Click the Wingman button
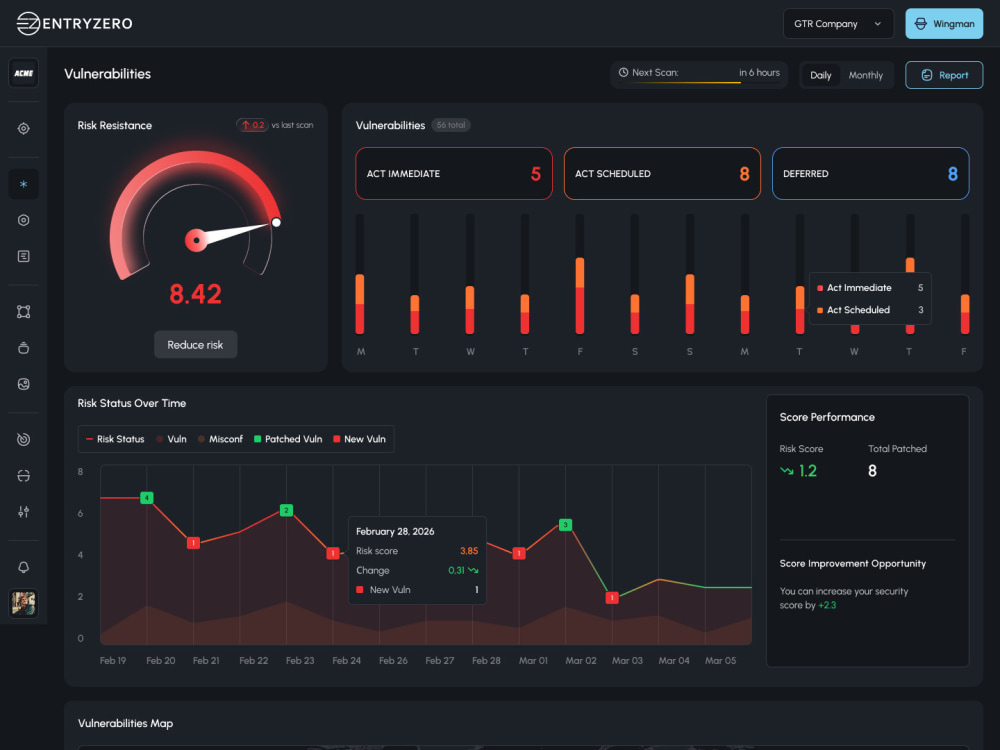The width and height of the screenshot is (1000, 750). (944, 24)
